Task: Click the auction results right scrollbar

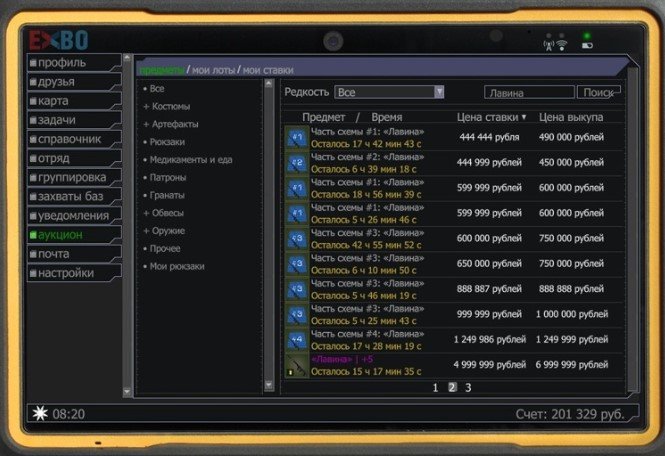Action: tap(632, 231)
